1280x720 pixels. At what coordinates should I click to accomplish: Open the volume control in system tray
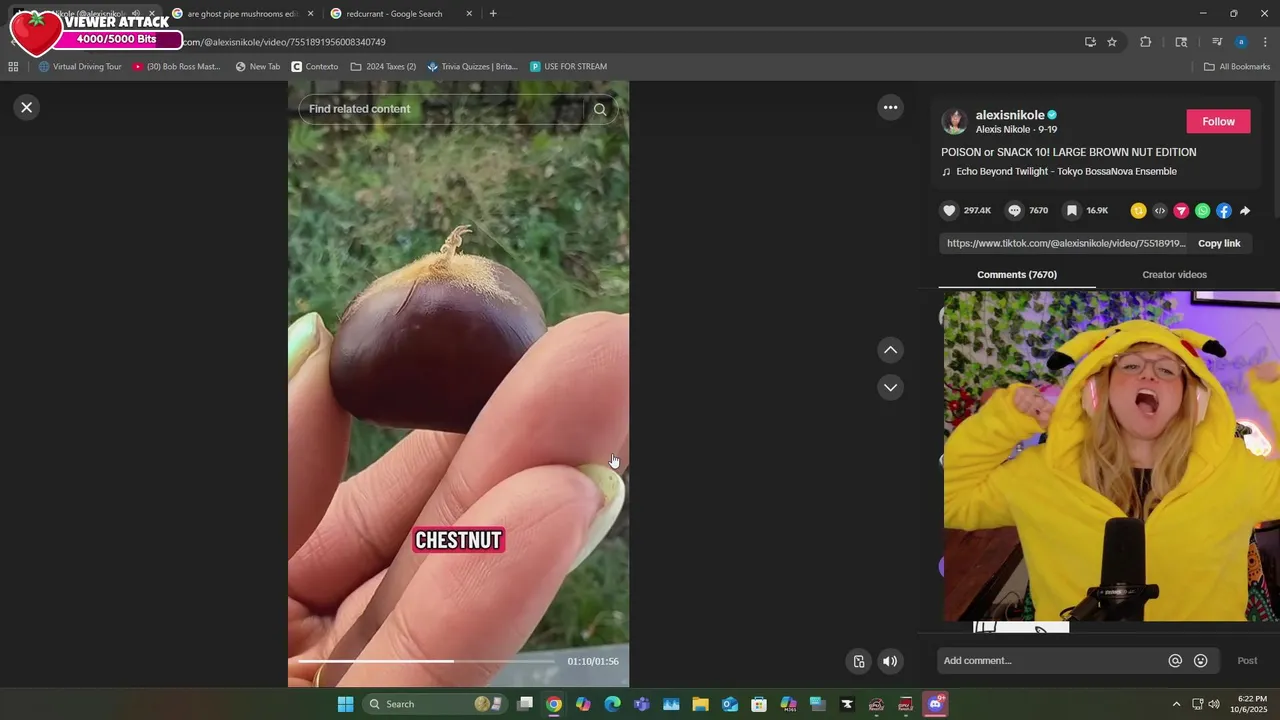click(x=1214, y=704)
